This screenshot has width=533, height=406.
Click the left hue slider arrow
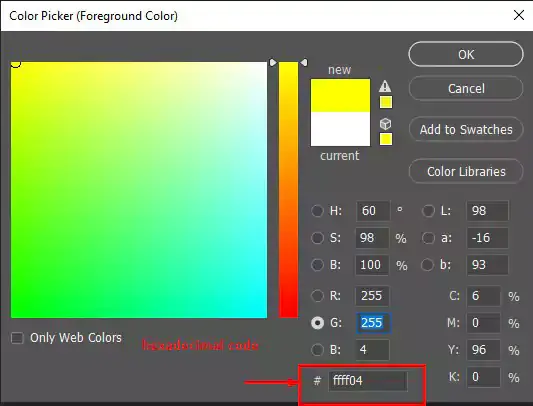(273, 63)
